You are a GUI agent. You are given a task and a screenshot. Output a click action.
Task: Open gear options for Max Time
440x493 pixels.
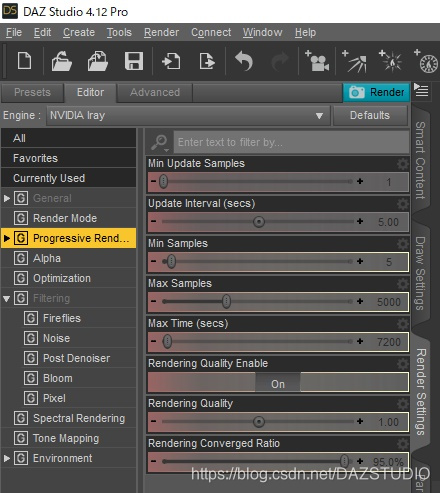(403, 324)
